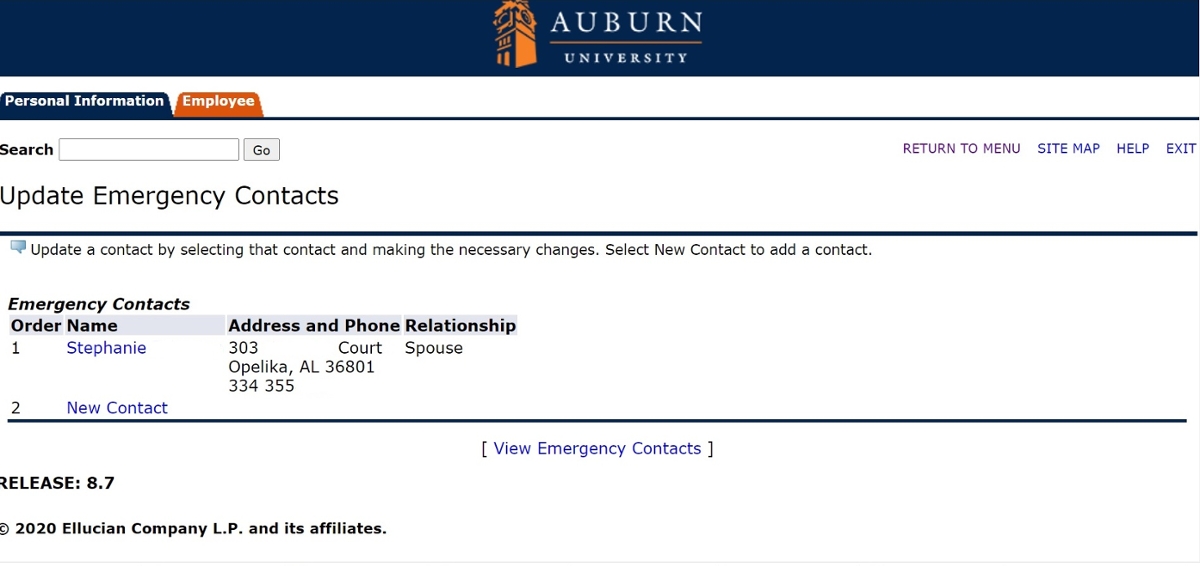1200x566 pixels.
Task: Open View Emergency Contacts link
Action: pos(597,449)
